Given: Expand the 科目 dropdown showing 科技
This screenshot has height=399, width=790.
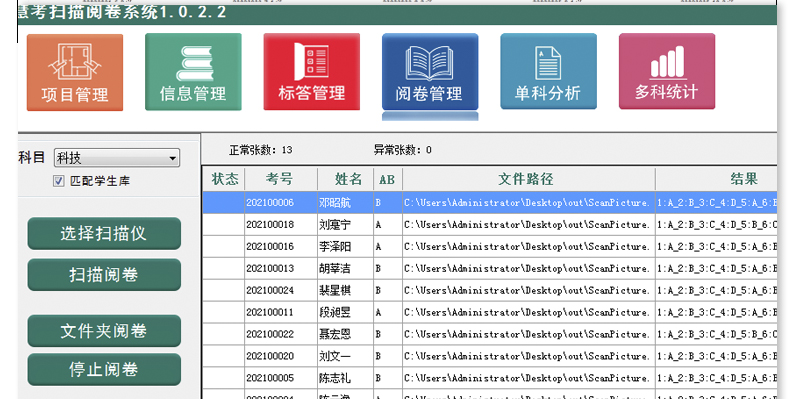Looking at the screenshot, I should [x=116, y=158].
